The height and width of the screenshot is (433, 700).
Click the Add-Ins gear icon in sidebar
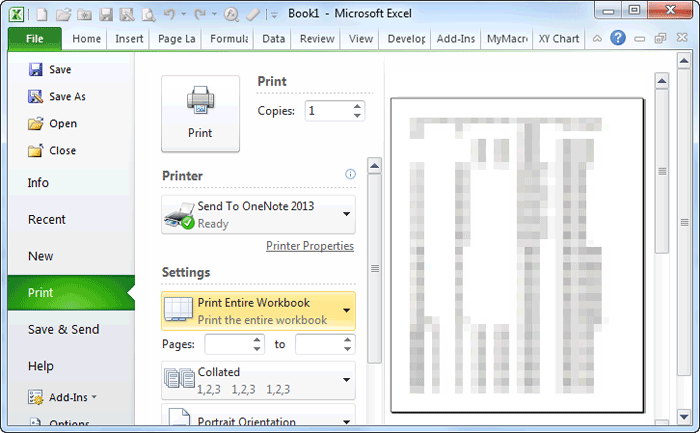pos(35,397)
